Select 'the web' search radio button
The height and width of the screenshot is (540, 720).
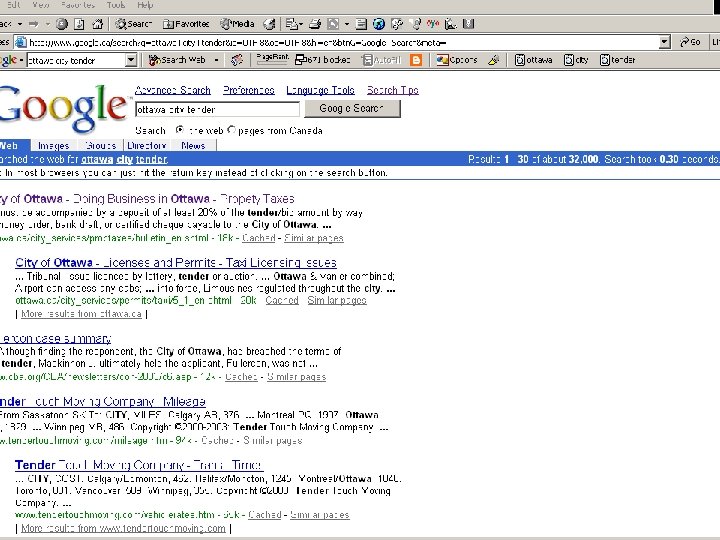click(180, 130)
